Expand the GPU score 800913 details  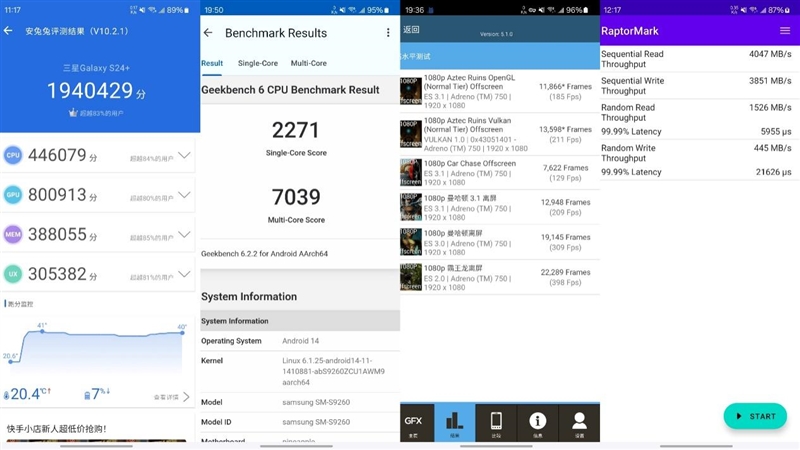point(184,195)
